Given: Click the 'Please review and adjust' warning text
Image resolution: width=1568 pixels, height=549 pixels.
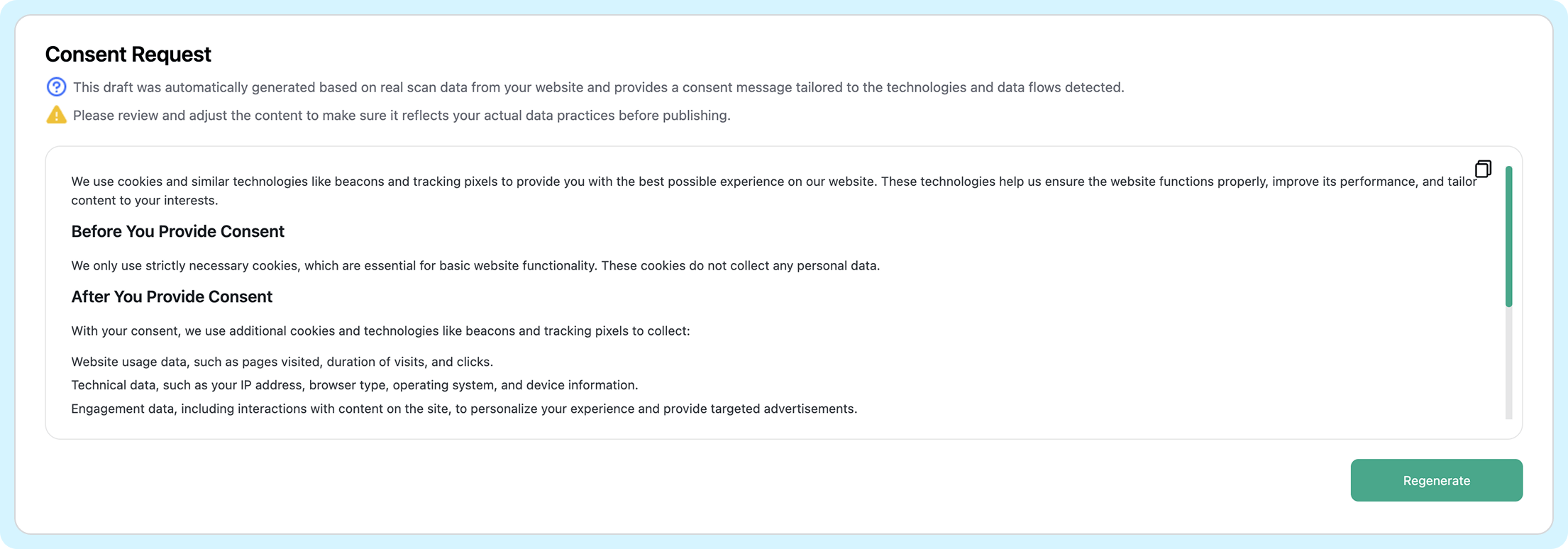Looking at the screenshot, I should 402,116.
